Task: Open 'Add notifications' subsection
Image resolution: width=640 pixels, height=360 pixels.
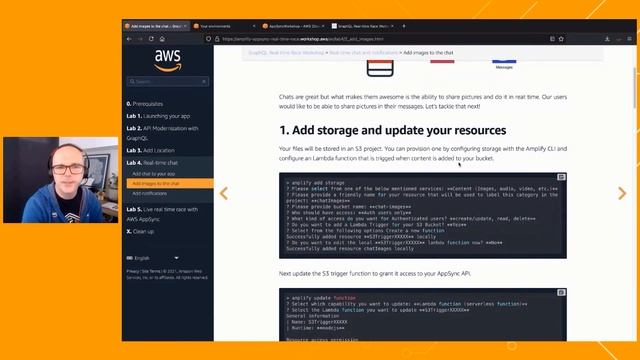Action: tap(149, 193)
